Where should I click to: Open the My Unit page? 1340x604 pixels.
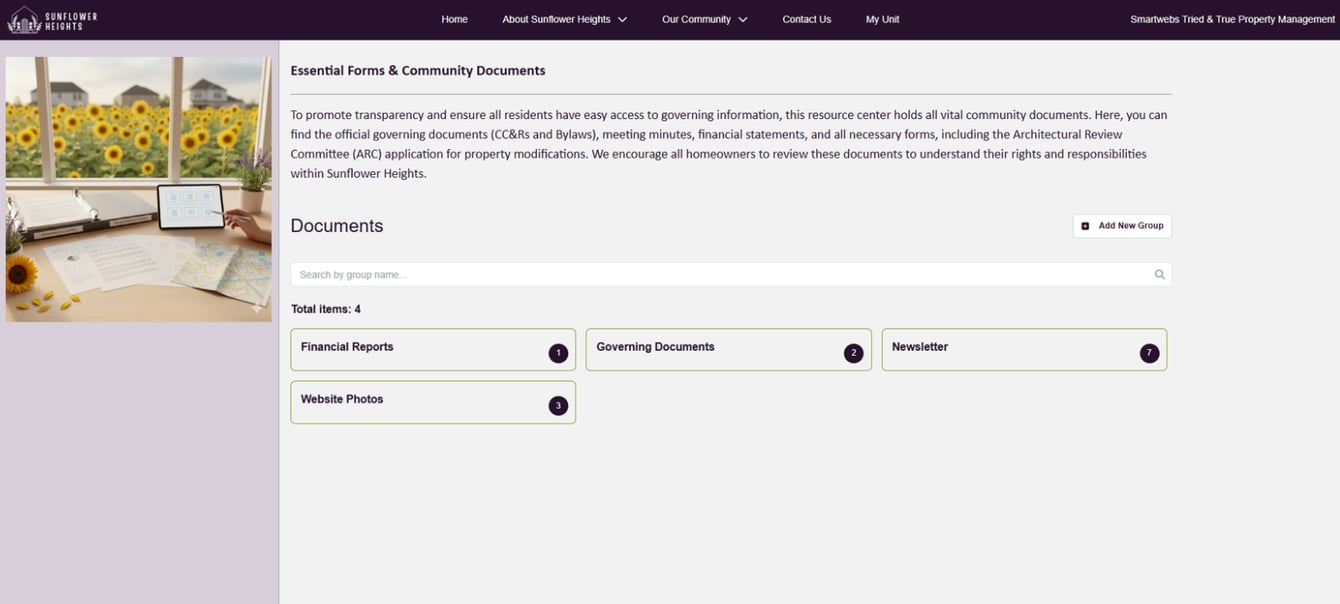[882, 19]
